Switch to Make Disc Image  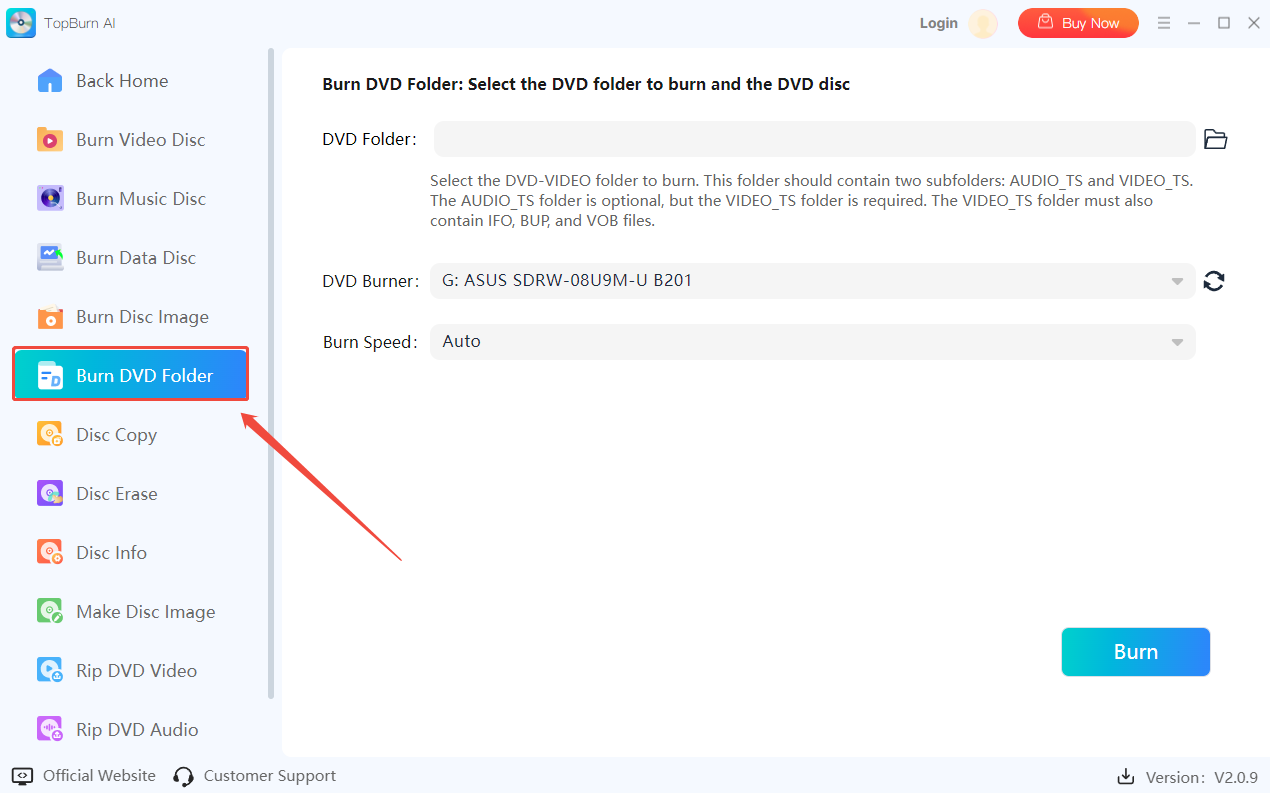click(x=145, y=612)
